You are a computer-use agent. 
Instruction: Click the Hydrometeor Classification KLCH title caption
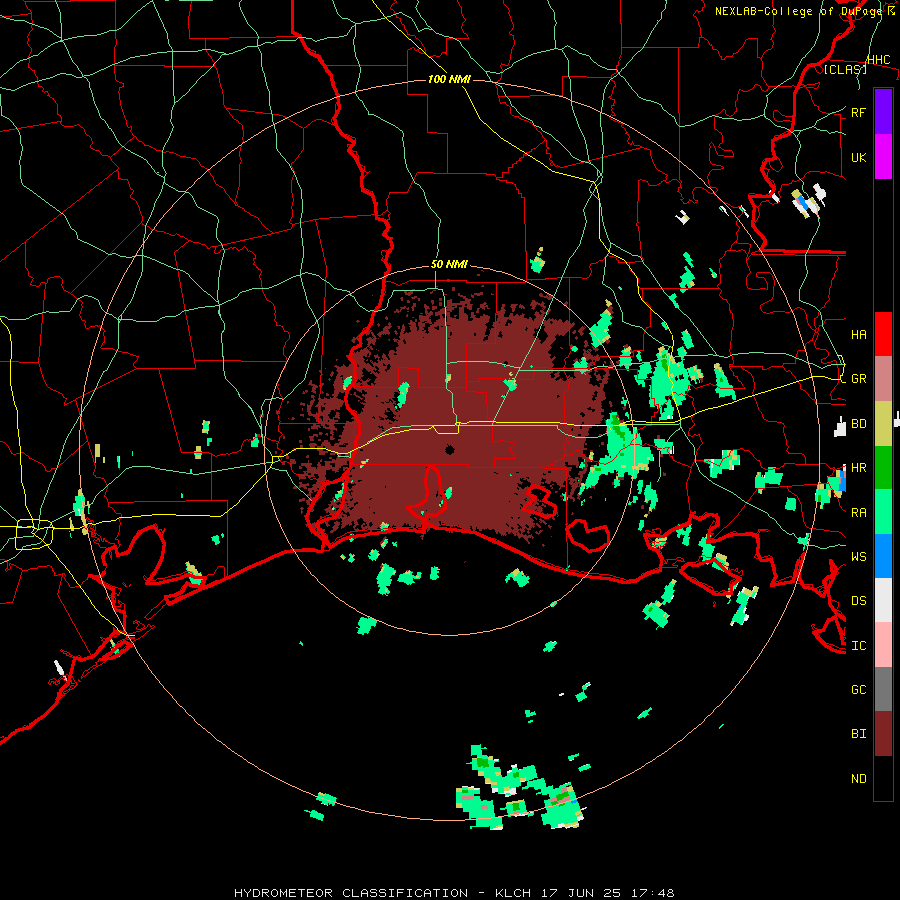point(454,893)
